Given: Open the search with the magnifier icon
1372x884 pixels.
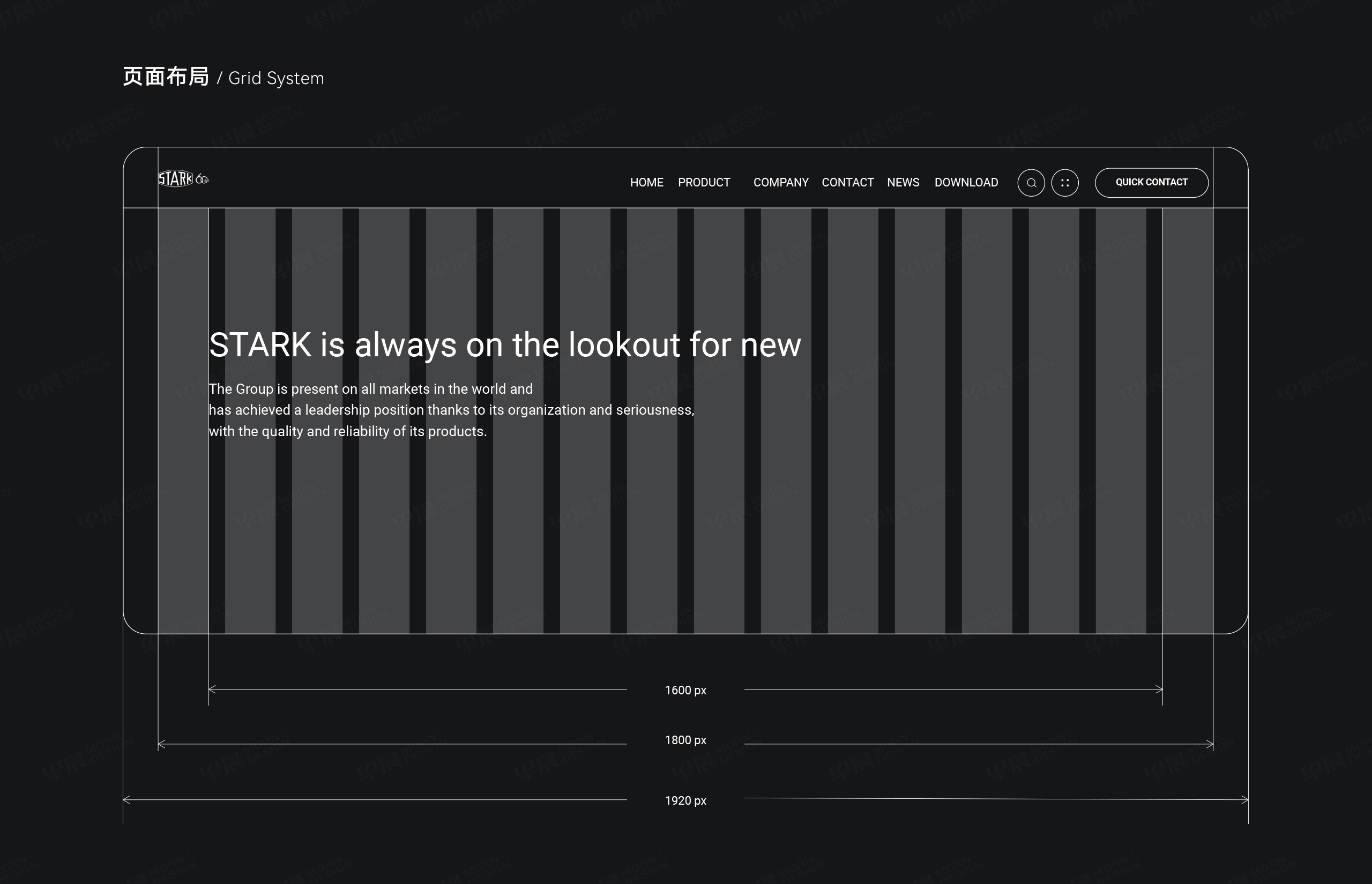Looking at the screenshot, I should [x=1031, y=183].
